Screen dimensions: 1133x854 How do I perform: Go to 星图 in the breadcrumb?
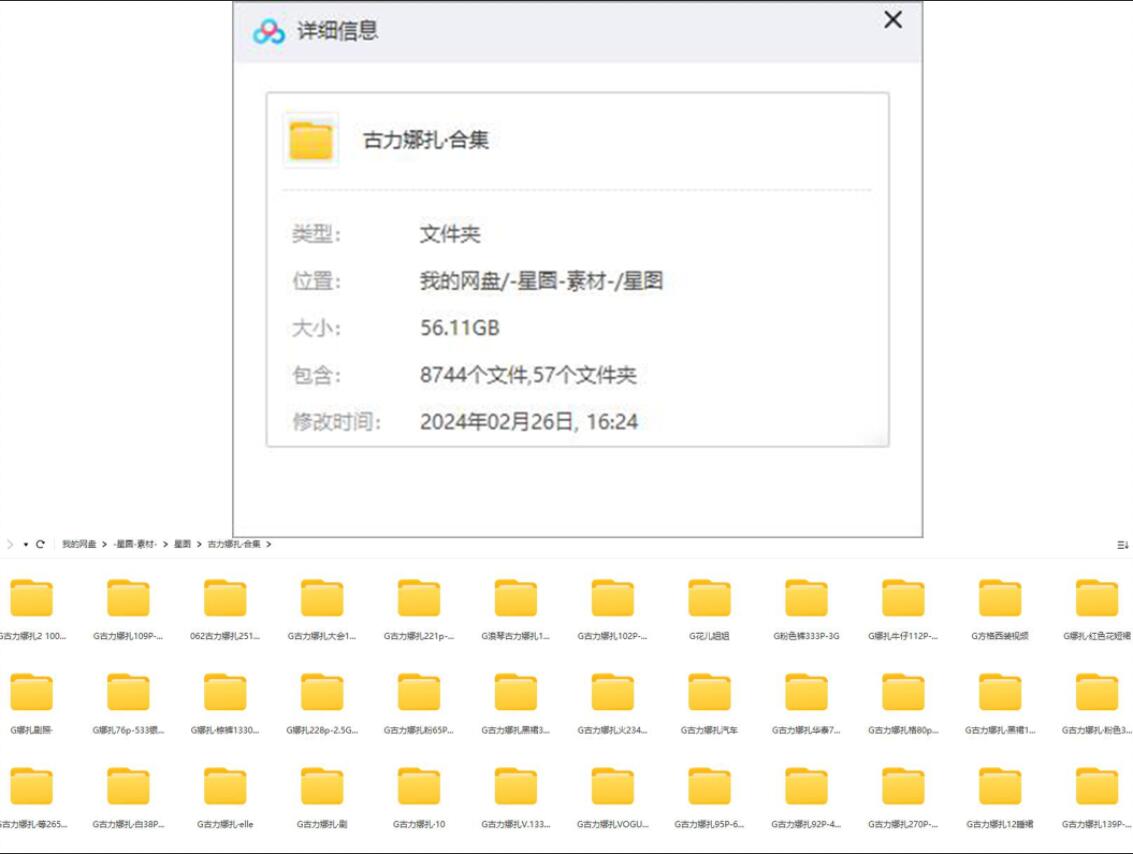pos(182,544)
